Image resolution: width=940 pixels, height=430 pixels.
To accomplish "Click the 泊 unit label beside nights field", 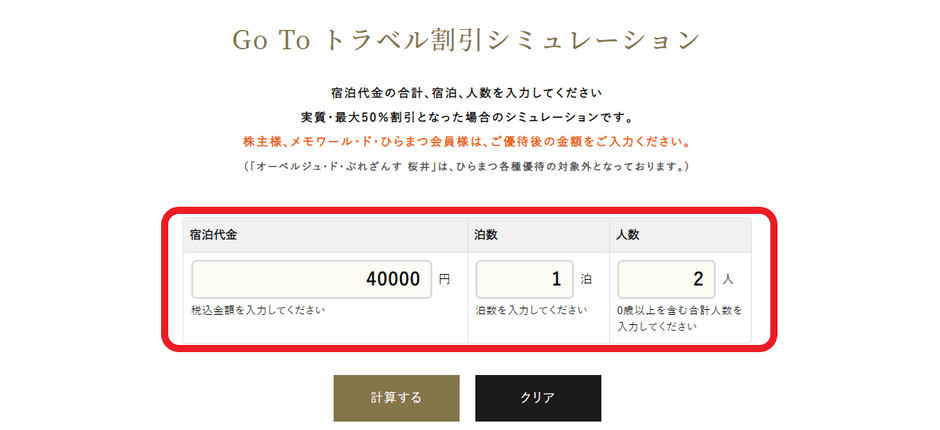I will click(587, 280).
